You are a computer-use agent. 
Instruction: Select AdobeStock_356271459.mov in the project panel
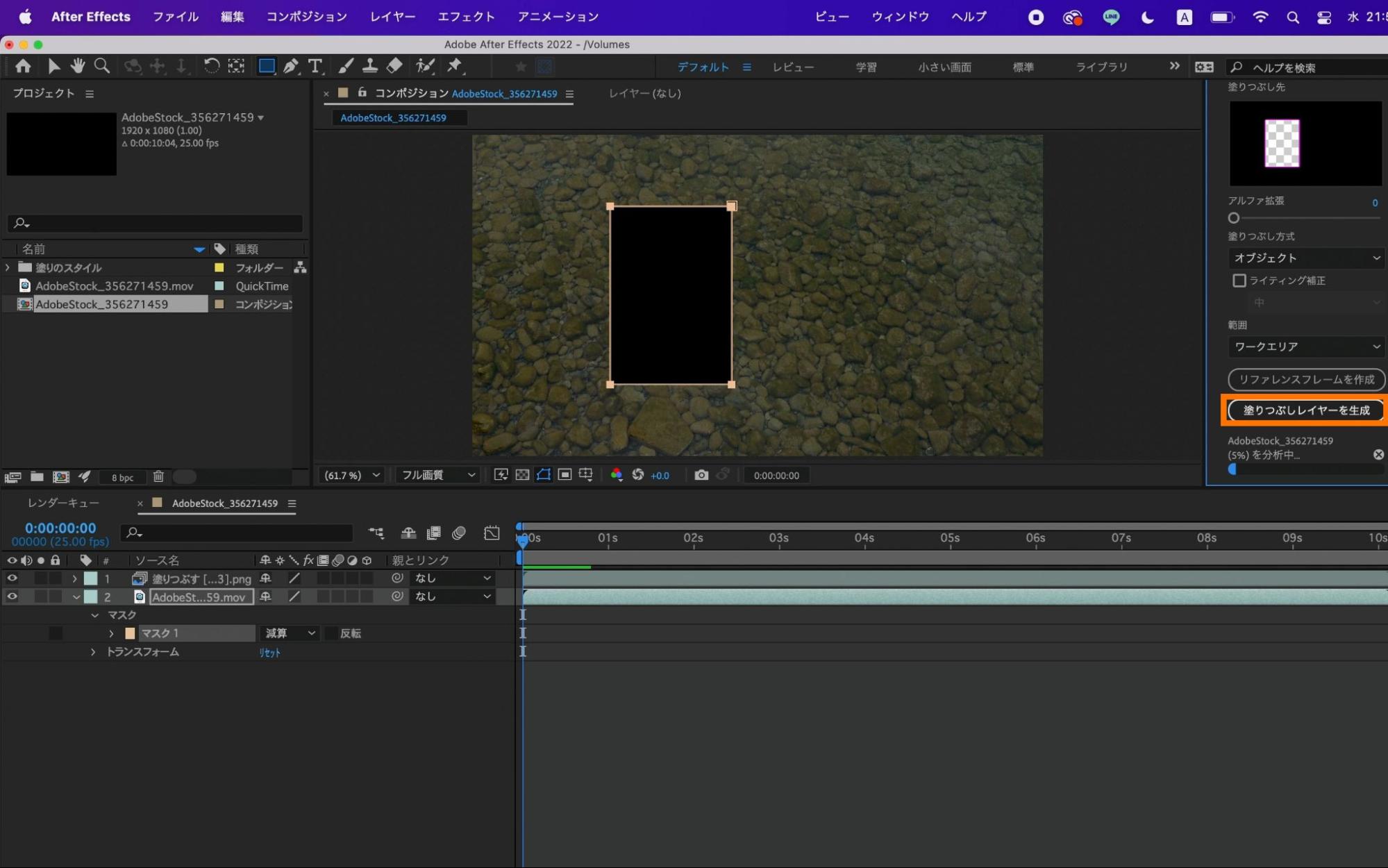(115, 286)
